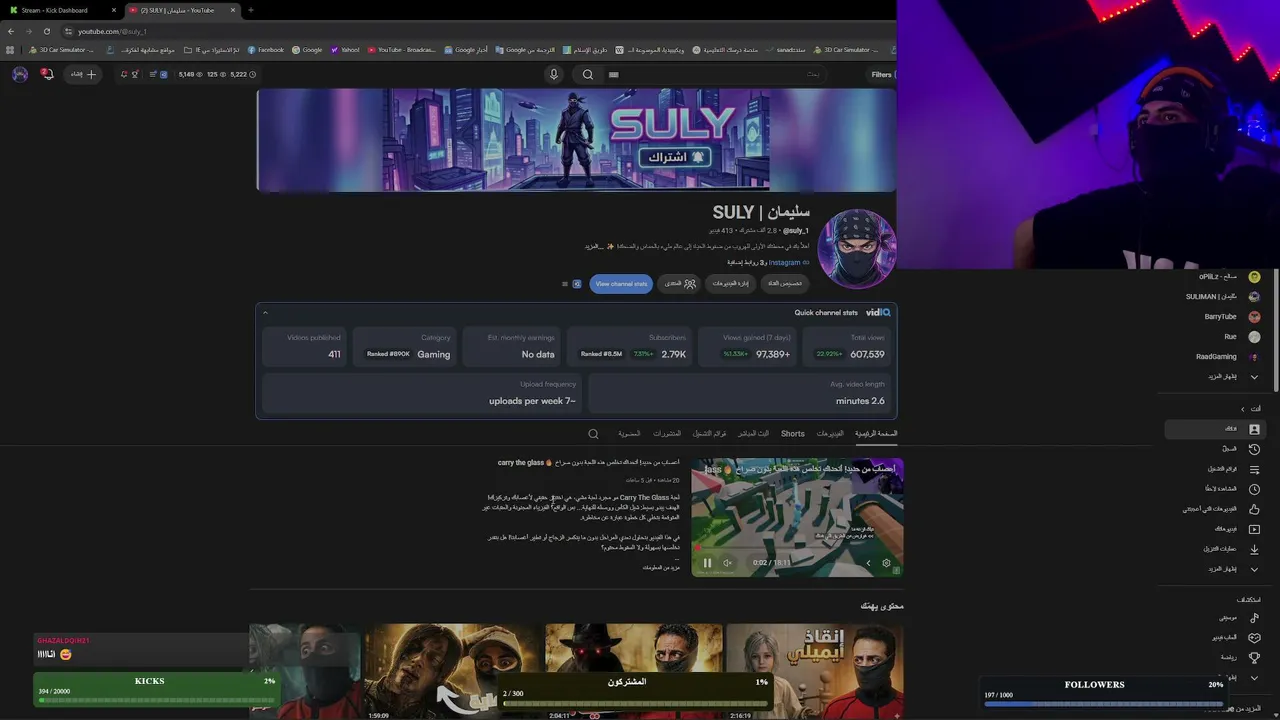The width and height of the screenshot is (1280, 720).
Task: Click the vidIQ square icon beside View channel stats
Action: 577,284
